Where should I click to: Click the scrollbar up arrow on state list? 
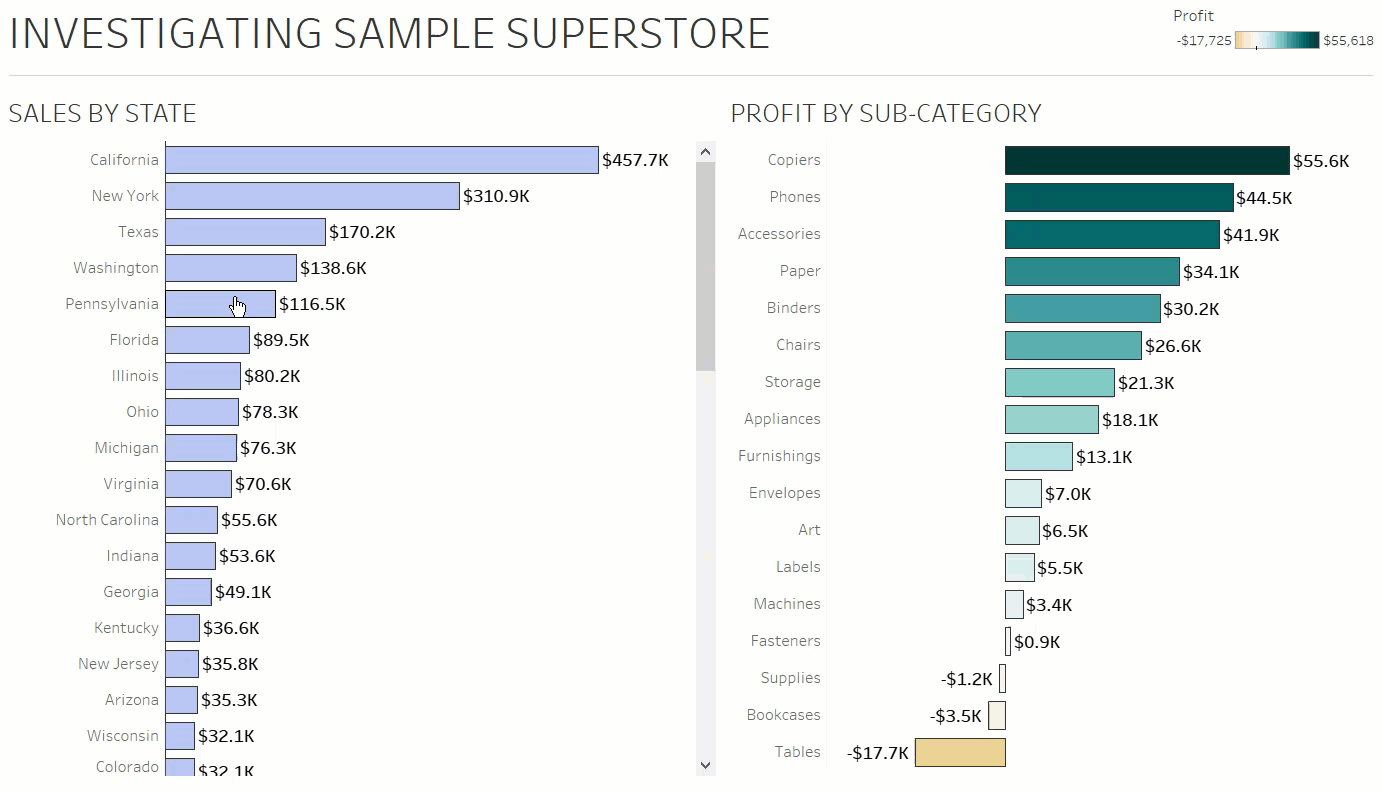point(706,150)
